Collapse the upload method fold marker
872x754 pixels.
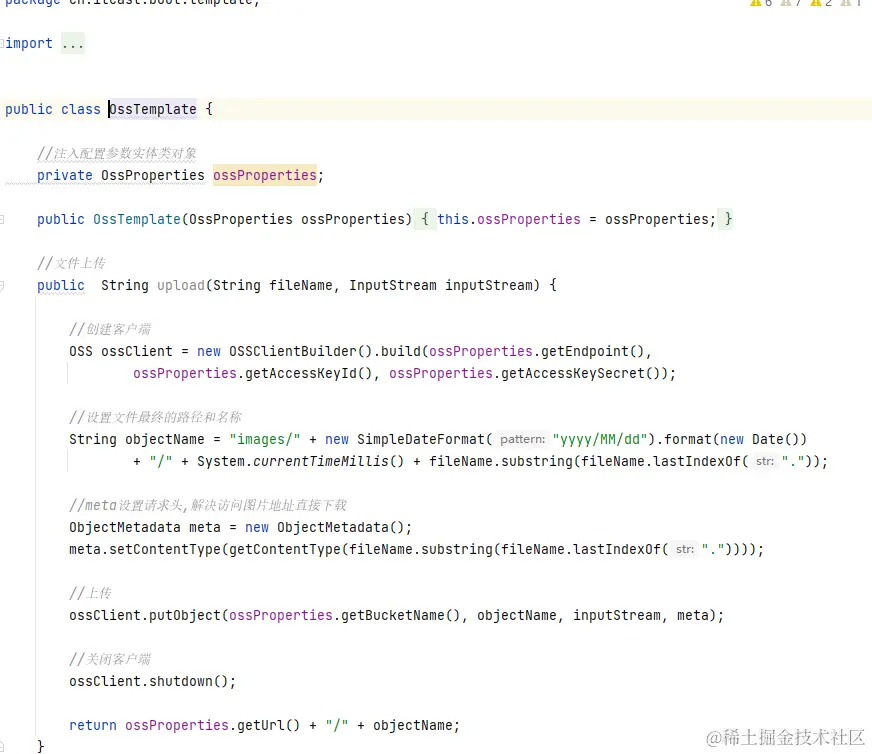pos(2,286)
